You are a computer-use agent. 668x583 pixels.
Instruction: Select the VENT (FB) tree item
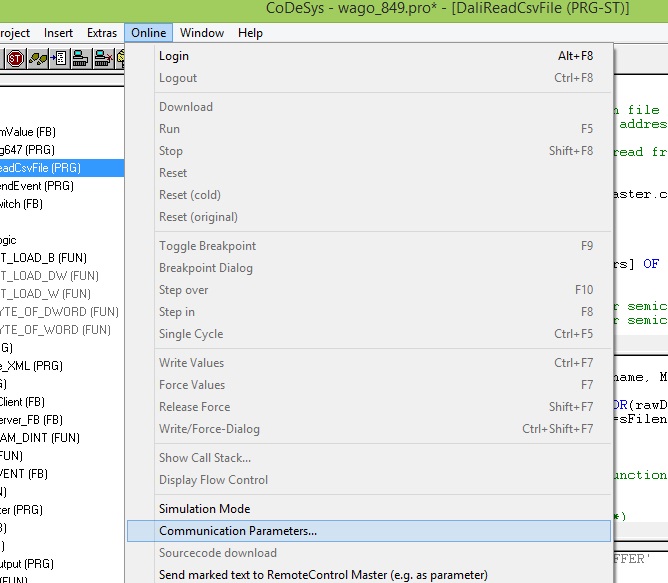[24, 474]
